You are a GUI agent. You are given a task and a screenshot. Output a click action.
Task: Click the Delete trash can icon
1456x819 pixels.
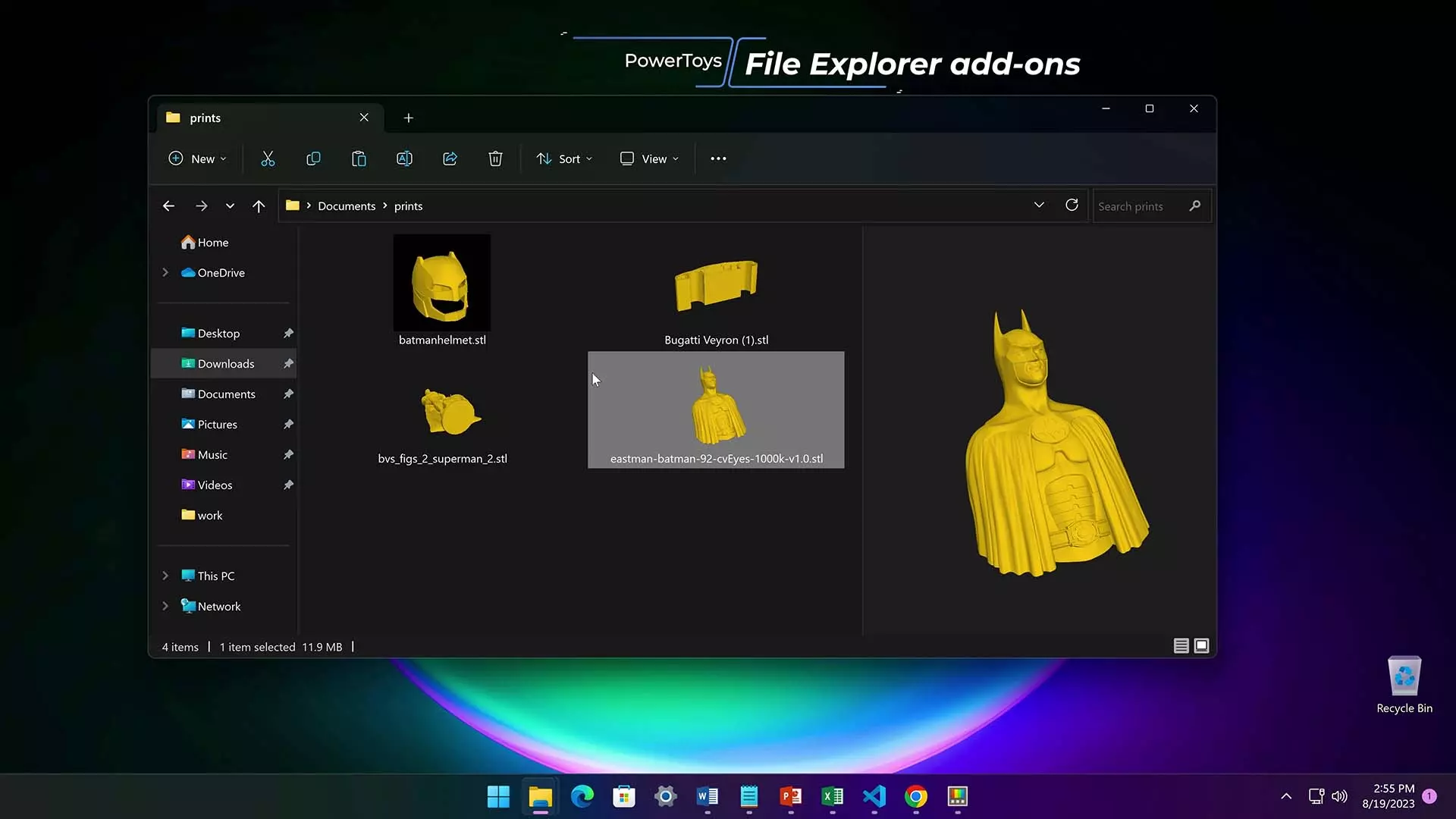tap(495, 158)
